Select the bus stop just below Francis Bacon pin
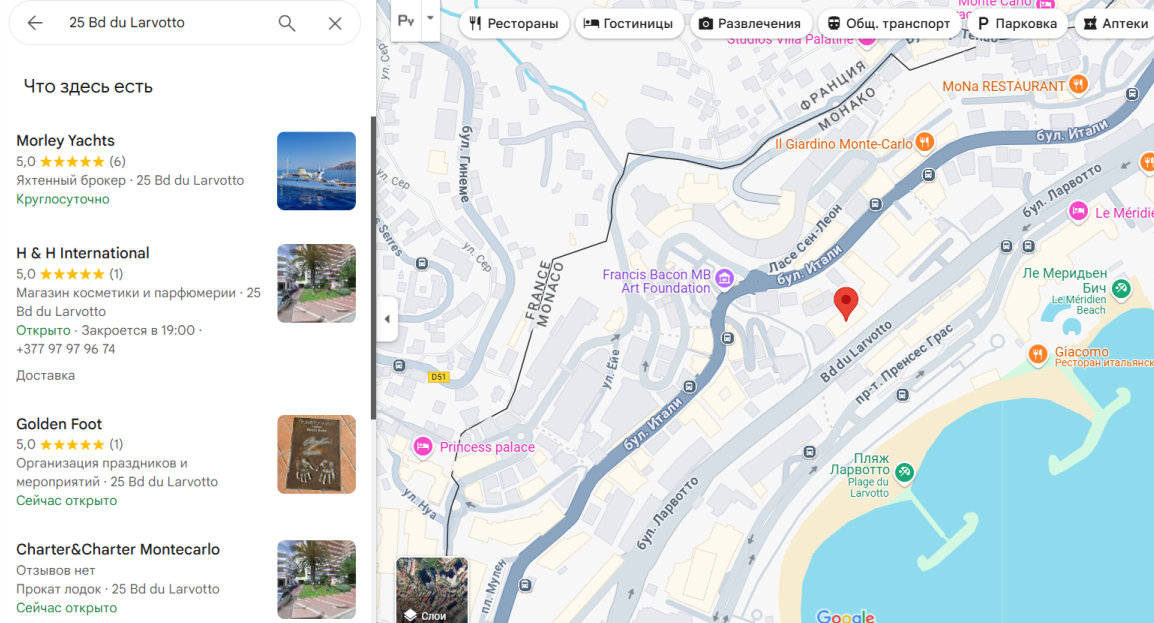 tap(727, 338)
